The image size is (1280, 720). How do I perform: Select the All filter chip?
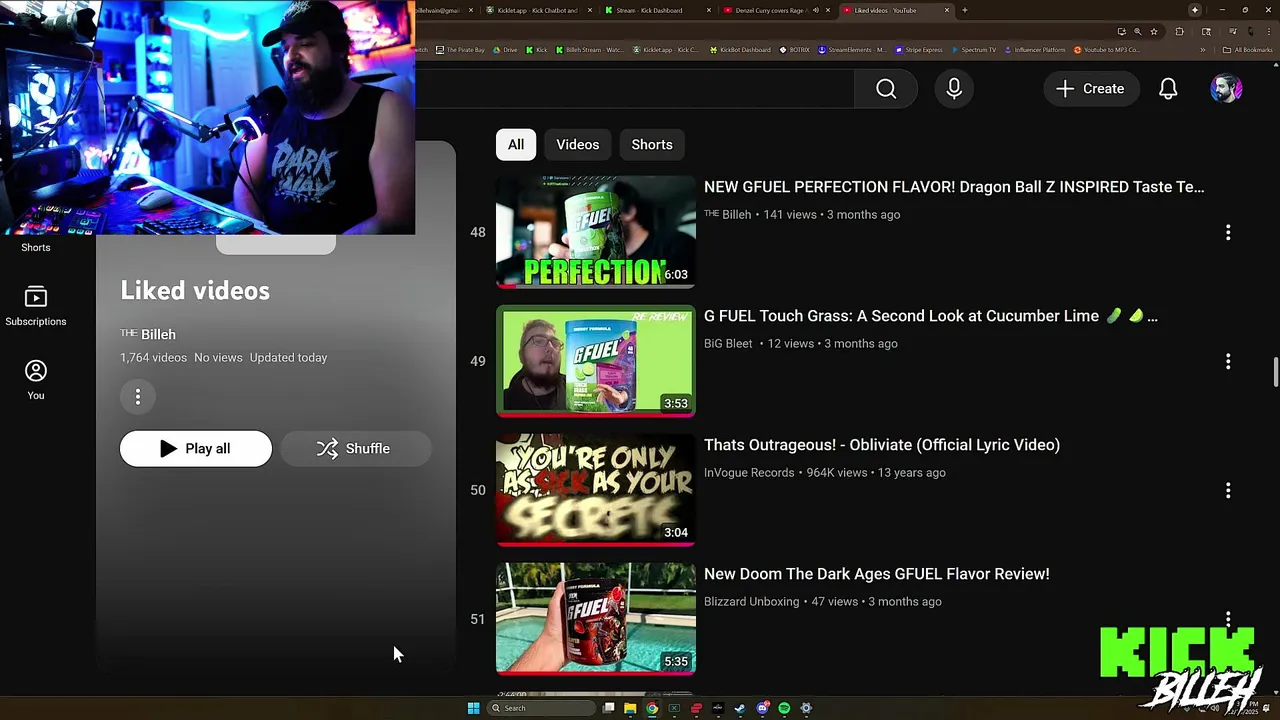(516, 145)
